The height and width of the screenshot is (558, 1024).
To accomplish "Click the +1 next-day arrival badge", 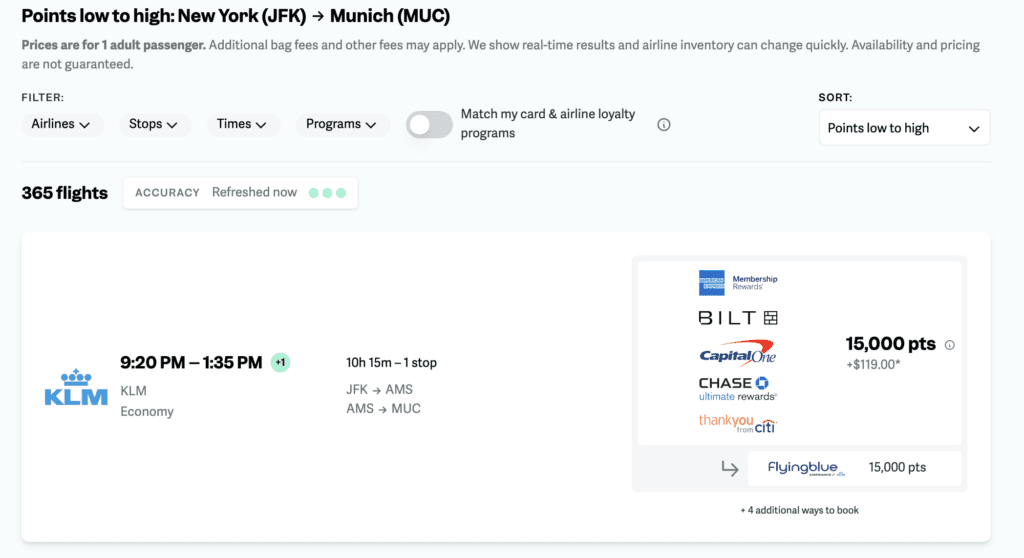I will coord(280,362).
